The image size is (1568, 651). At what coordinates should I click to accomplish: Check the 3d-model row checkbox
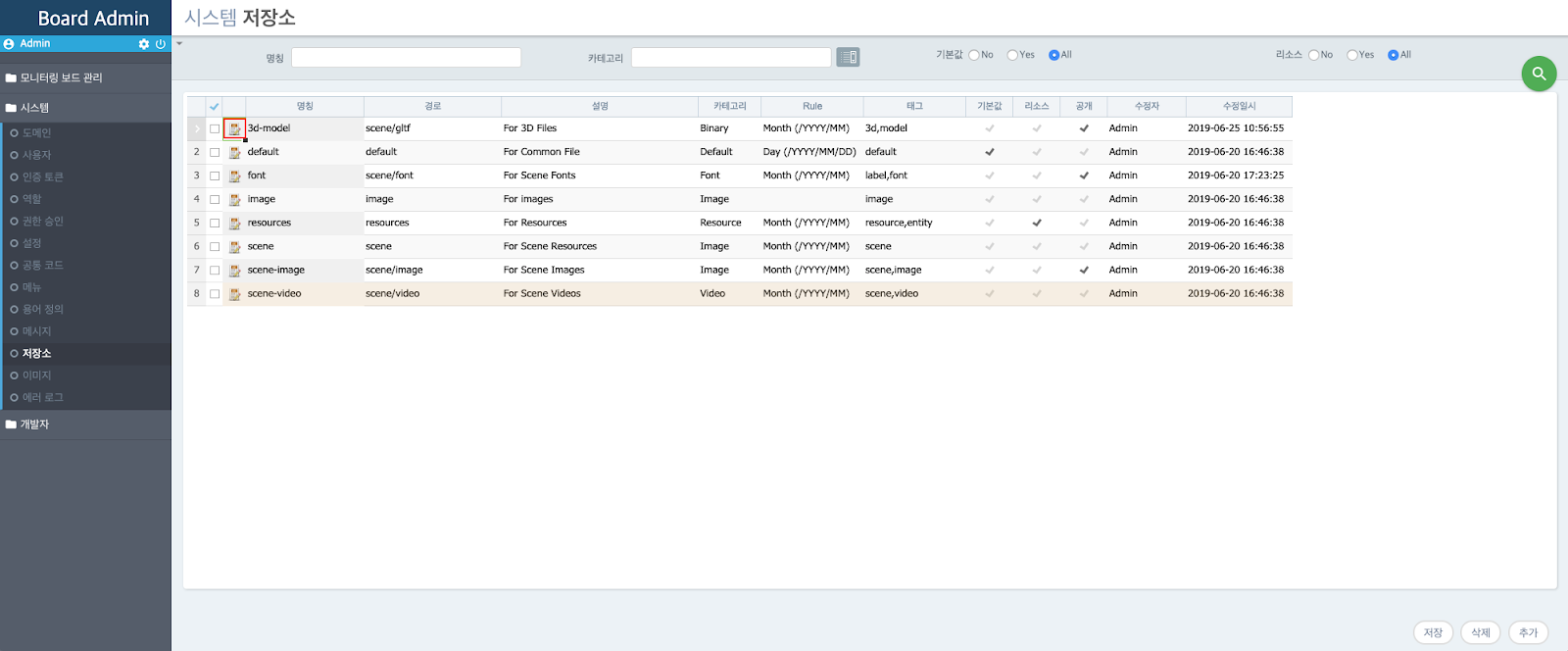coord(214,128)
